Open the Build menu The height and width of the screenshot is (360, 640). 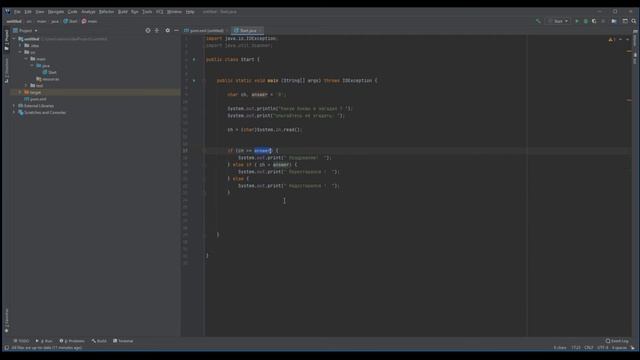(123, 12)
